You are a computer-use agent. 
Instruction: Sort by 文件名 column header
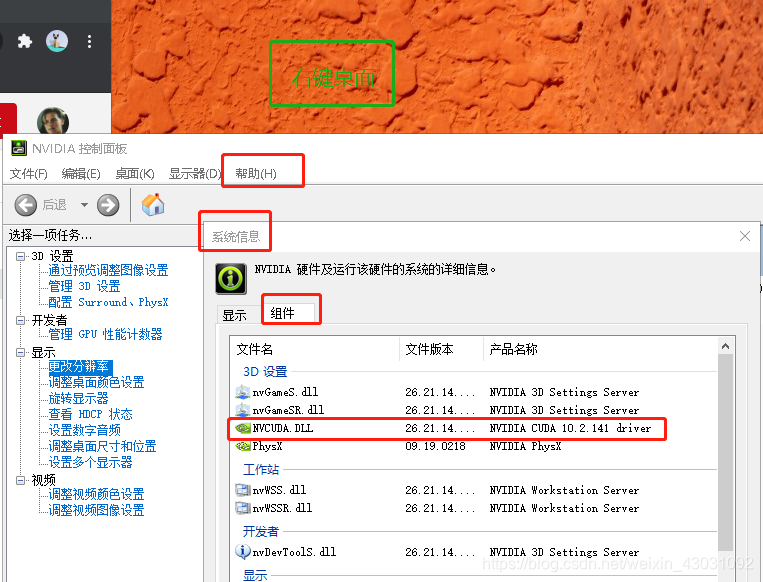(315, 349)
